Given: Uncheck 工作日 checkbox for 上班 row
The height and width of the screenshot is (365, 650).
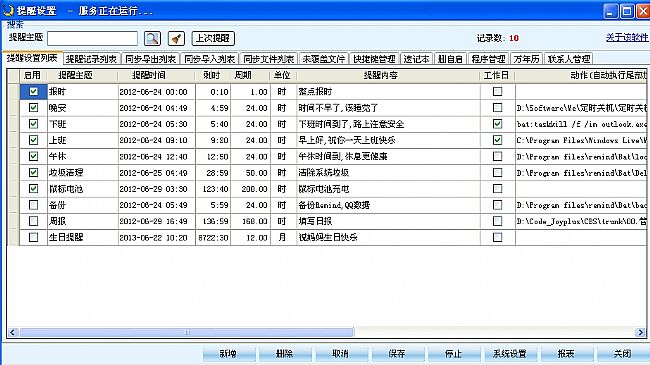Looking at the screenshot, I should click(497, 140).
